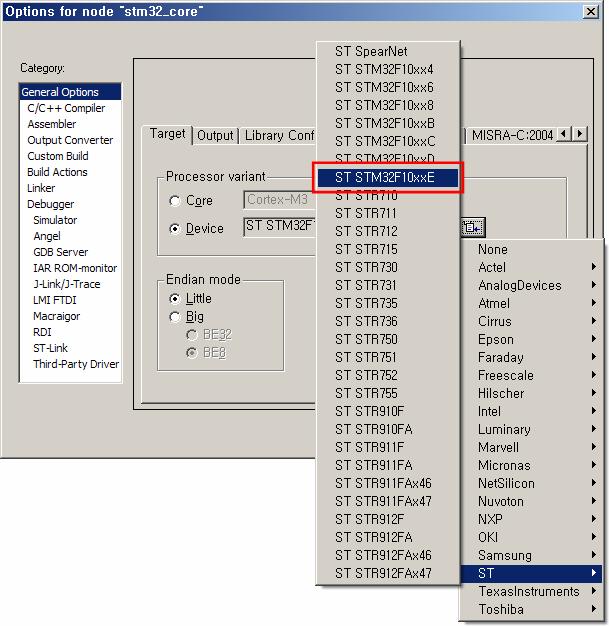Click the Device name text field
This screenshot has height=626, width=609.
click(280, 227)
